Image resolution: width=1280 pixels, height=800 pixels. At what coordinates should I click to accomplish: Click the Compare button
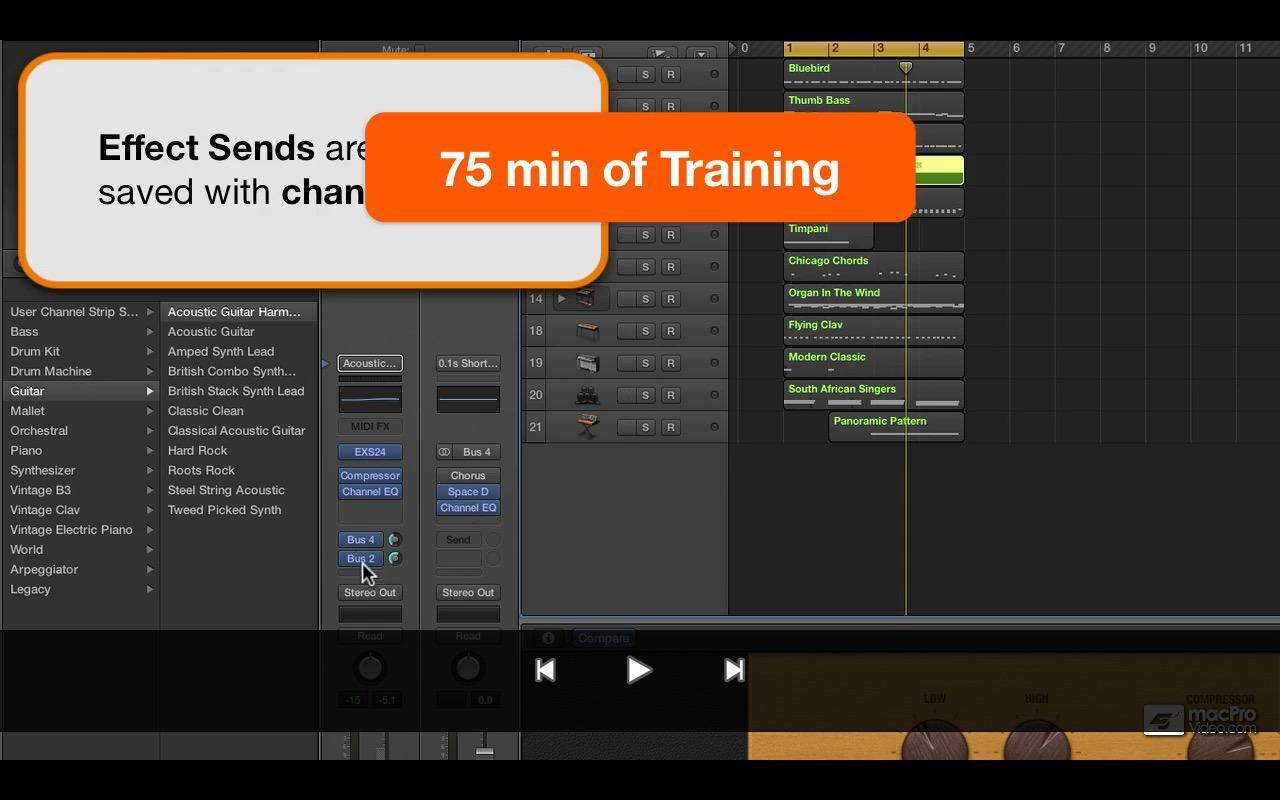pyautogui.click(x=603, y=638)
